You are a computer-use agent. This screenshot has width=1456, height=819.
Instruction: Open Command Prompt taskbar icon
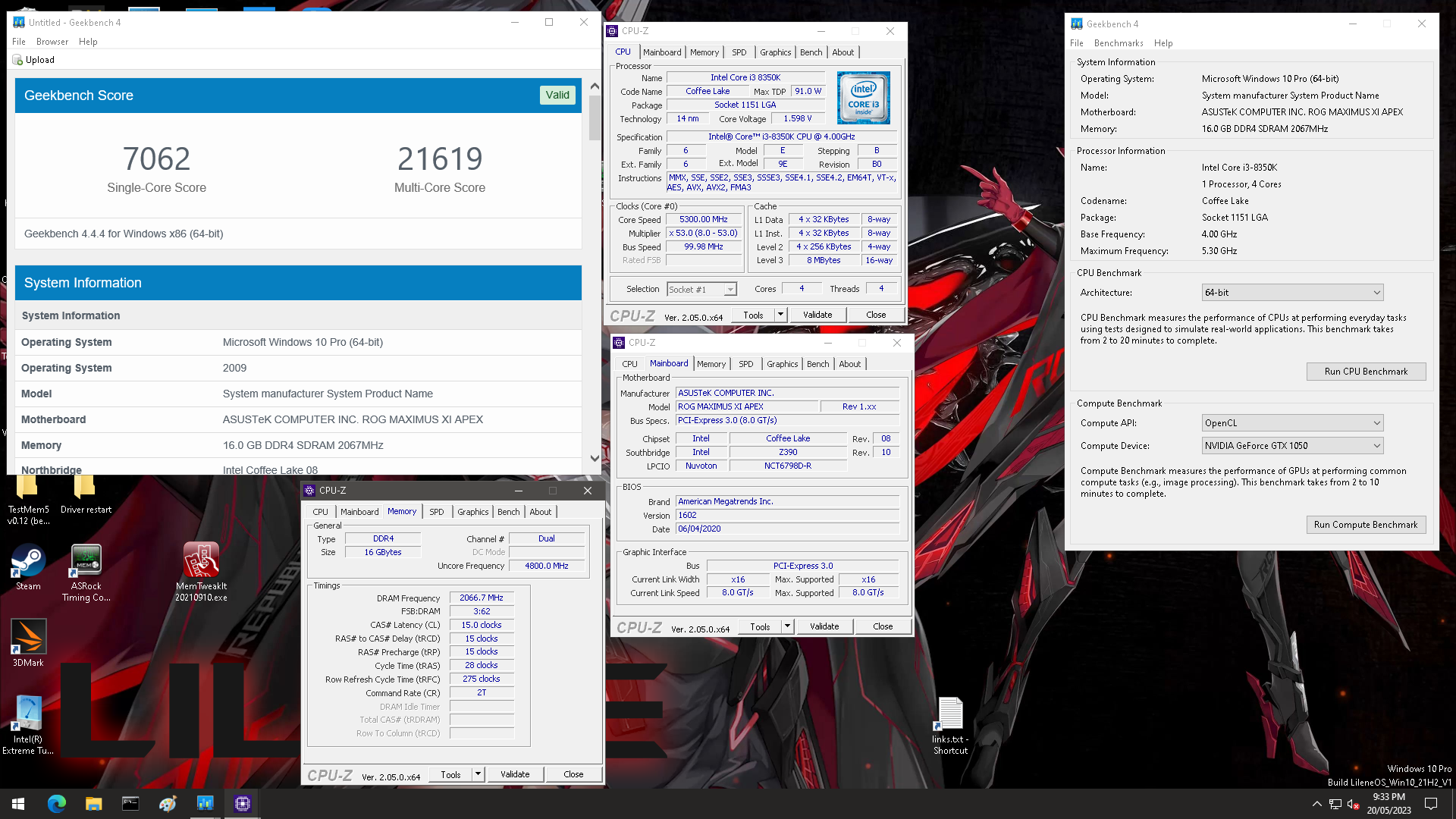coord(130,804)
